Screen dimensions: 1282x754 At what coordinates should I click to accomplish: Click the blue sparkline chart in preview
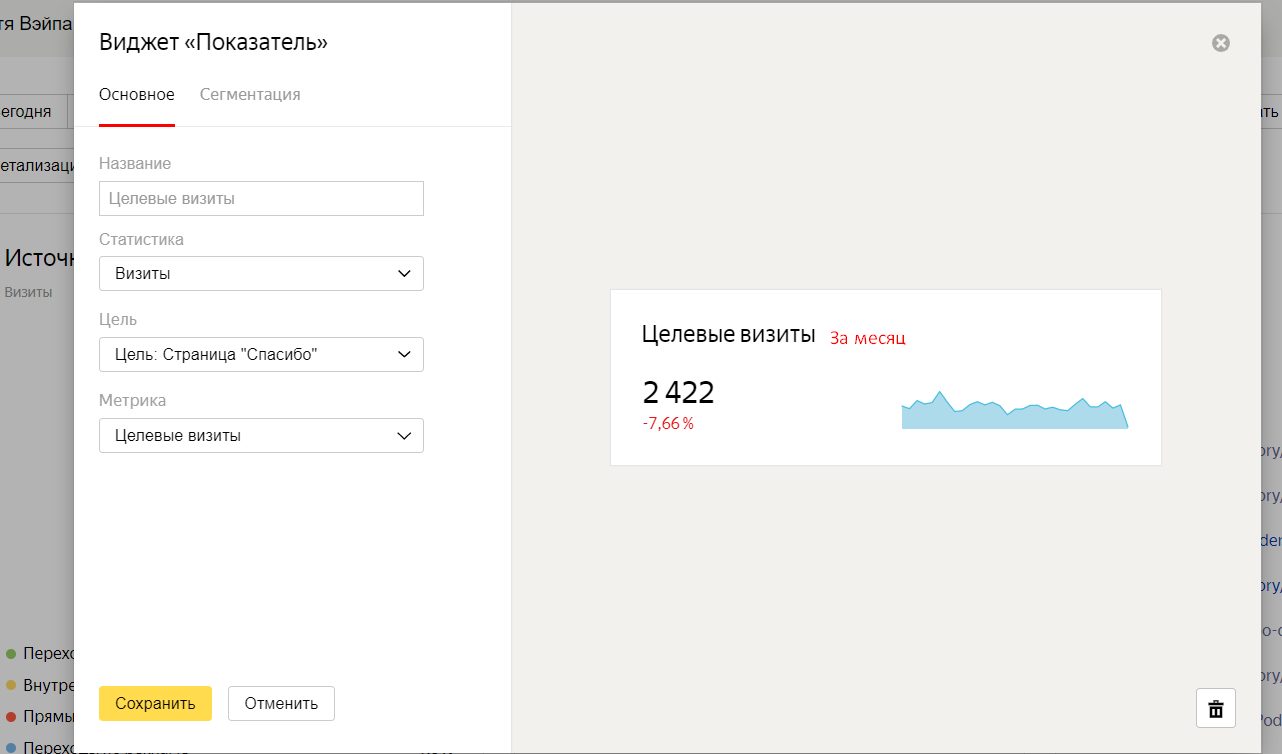tap(1014, 412)
